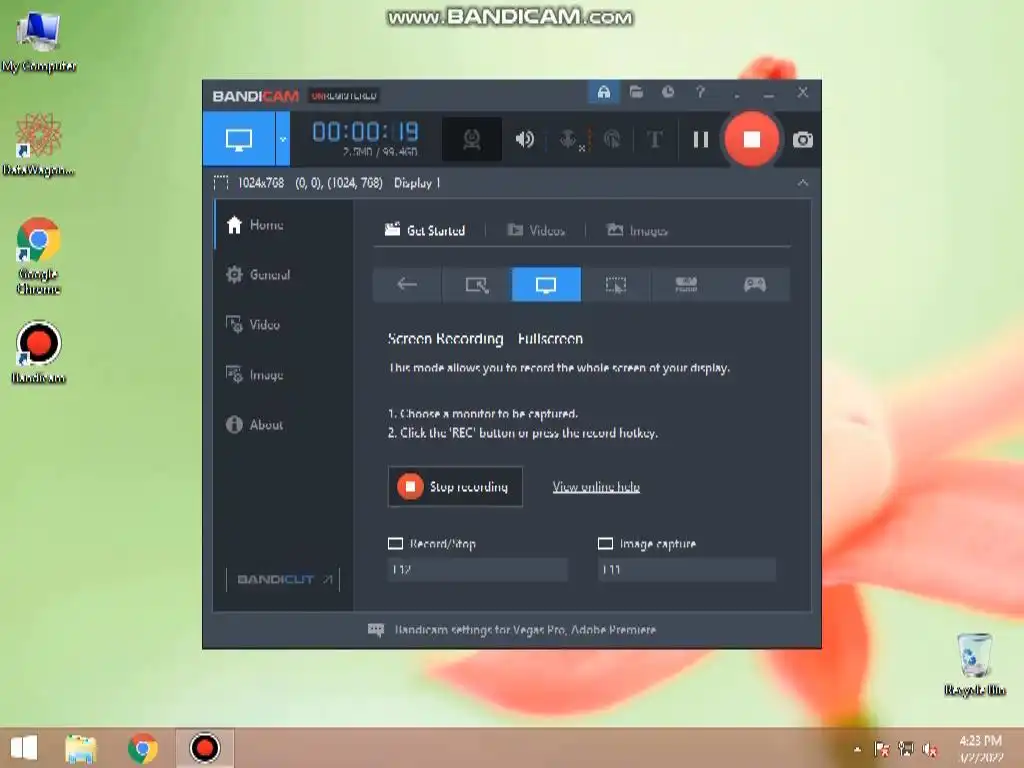Image resolution: width=1024 pixels, height=768 pixels.
Task: Open the DataWagon desktop shortcut
Action: point(39,145)
